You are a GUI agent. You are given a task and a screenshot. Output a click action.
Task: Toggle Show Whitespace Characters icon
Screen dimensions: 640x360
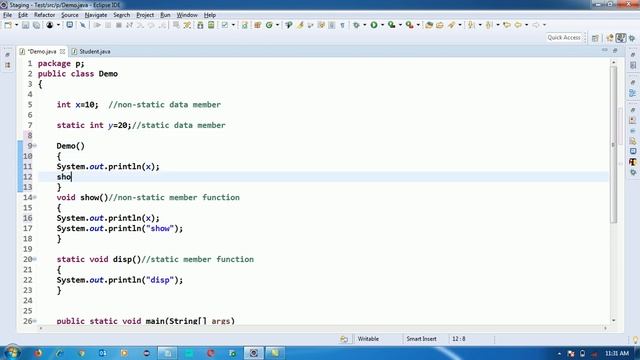pyautogui.click(x=342, y=25)
